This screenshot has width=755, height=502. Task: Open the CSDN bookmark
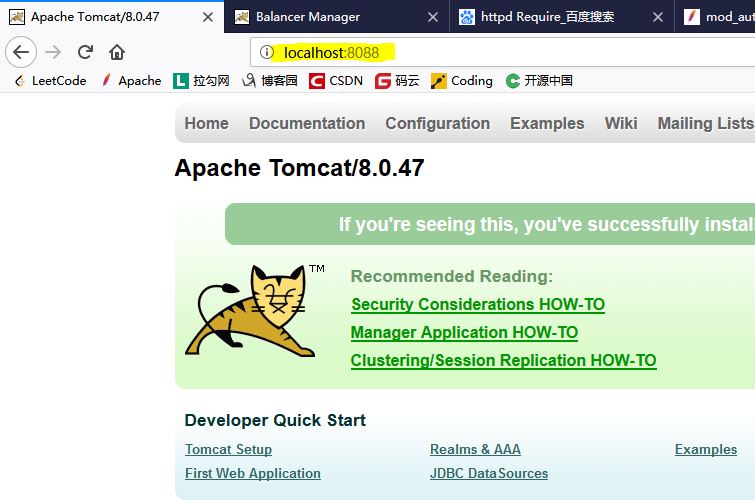click(x=336, y=81)
